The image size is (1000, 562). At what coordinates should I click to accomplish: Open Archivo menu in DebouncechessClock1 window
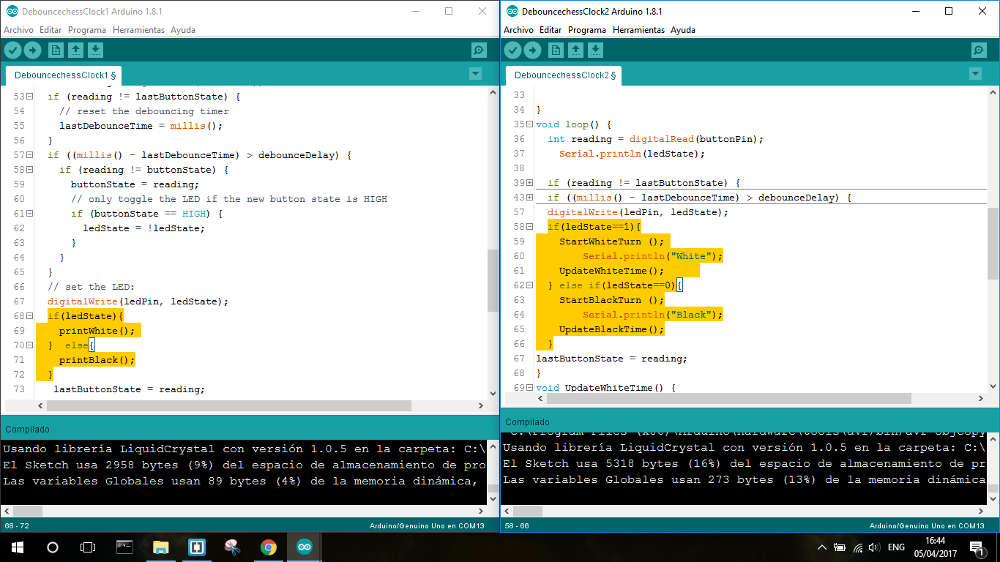coord(18,30)
